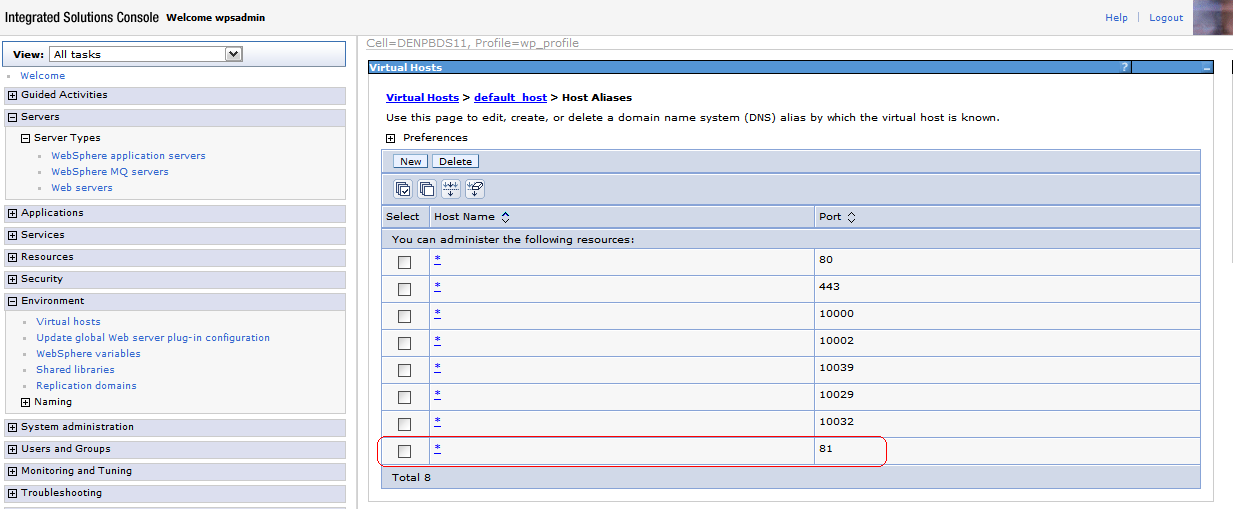Check the box for port 10032 row
This screenshot has height=509, width=1233.
click(x=405, y=424)
